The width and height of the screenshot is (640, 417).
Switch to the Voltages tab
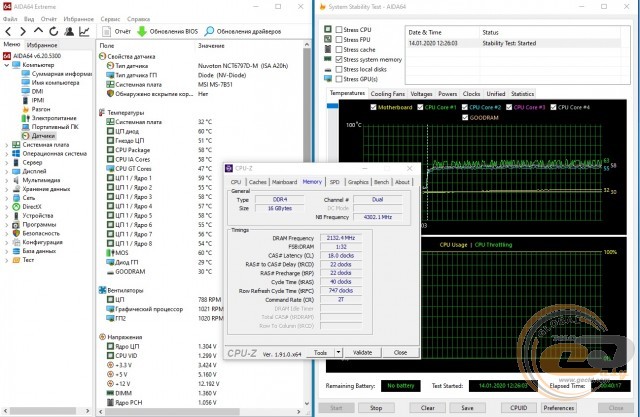[x=421, y=94]
